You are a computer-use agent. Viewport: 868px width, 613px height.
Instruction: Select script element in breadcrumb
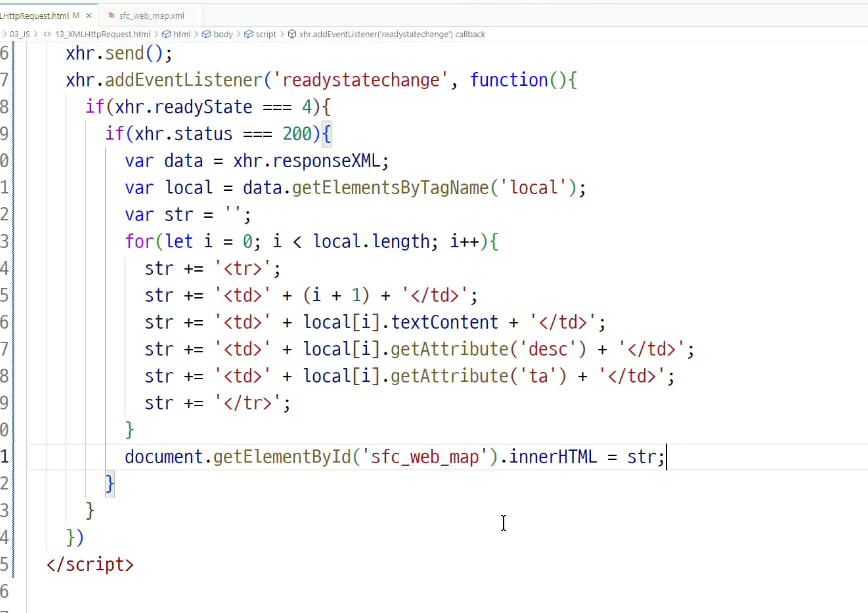click(x=266, y=34)
